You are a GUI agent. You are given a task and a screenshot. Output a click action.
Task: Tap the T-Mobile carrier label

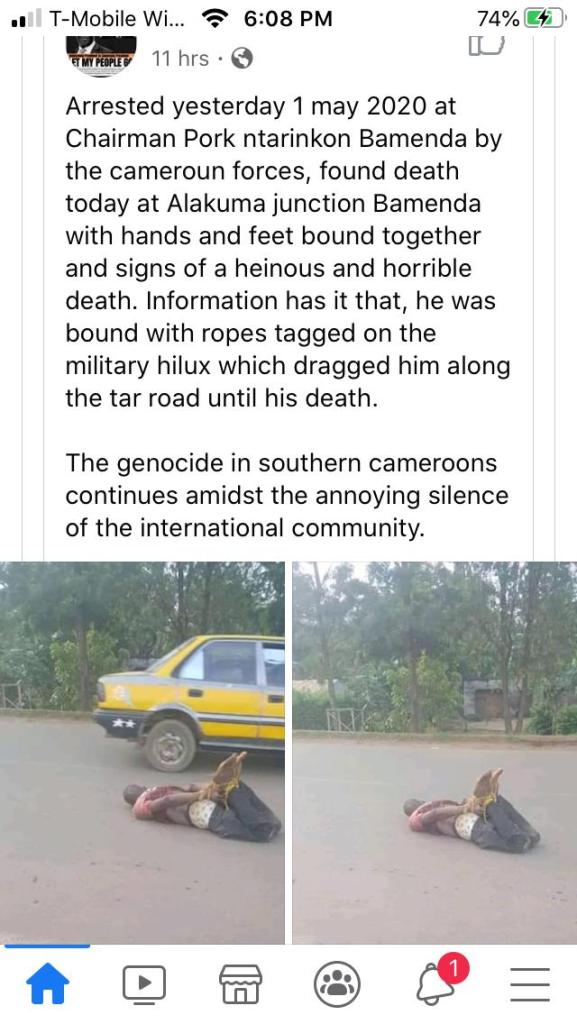pos(117,19)
